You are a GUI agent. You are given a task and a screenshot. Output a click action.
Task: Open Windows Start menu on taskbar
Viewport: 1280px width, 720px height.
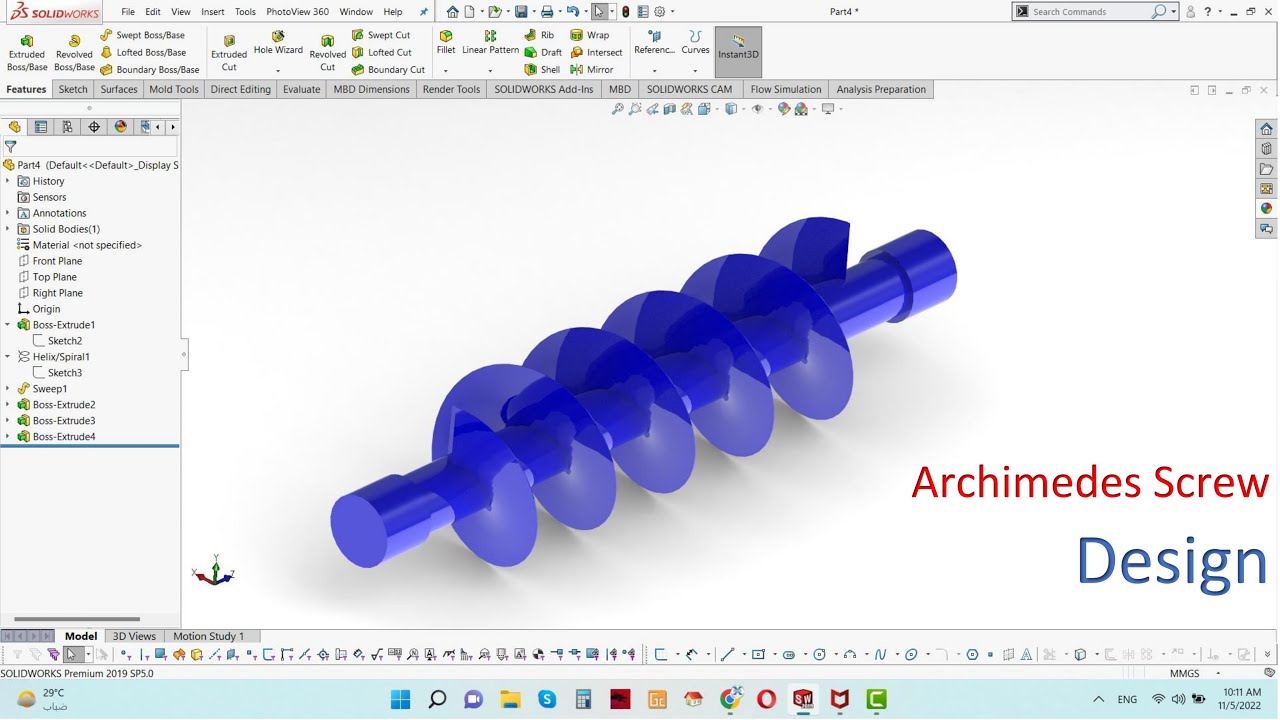(x=400, y=699)
